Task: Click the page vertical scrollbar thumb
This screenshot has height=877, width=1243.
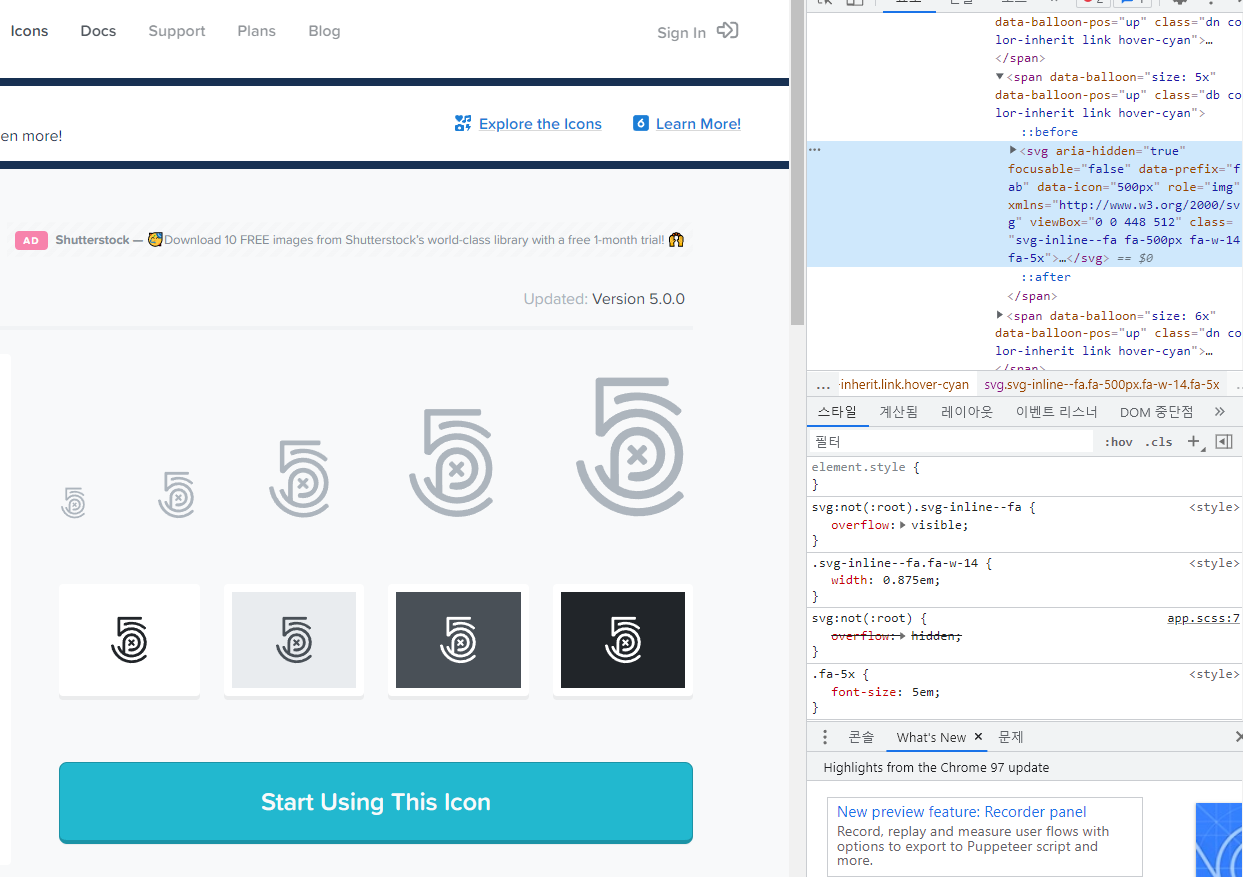Action: [797, 162]
